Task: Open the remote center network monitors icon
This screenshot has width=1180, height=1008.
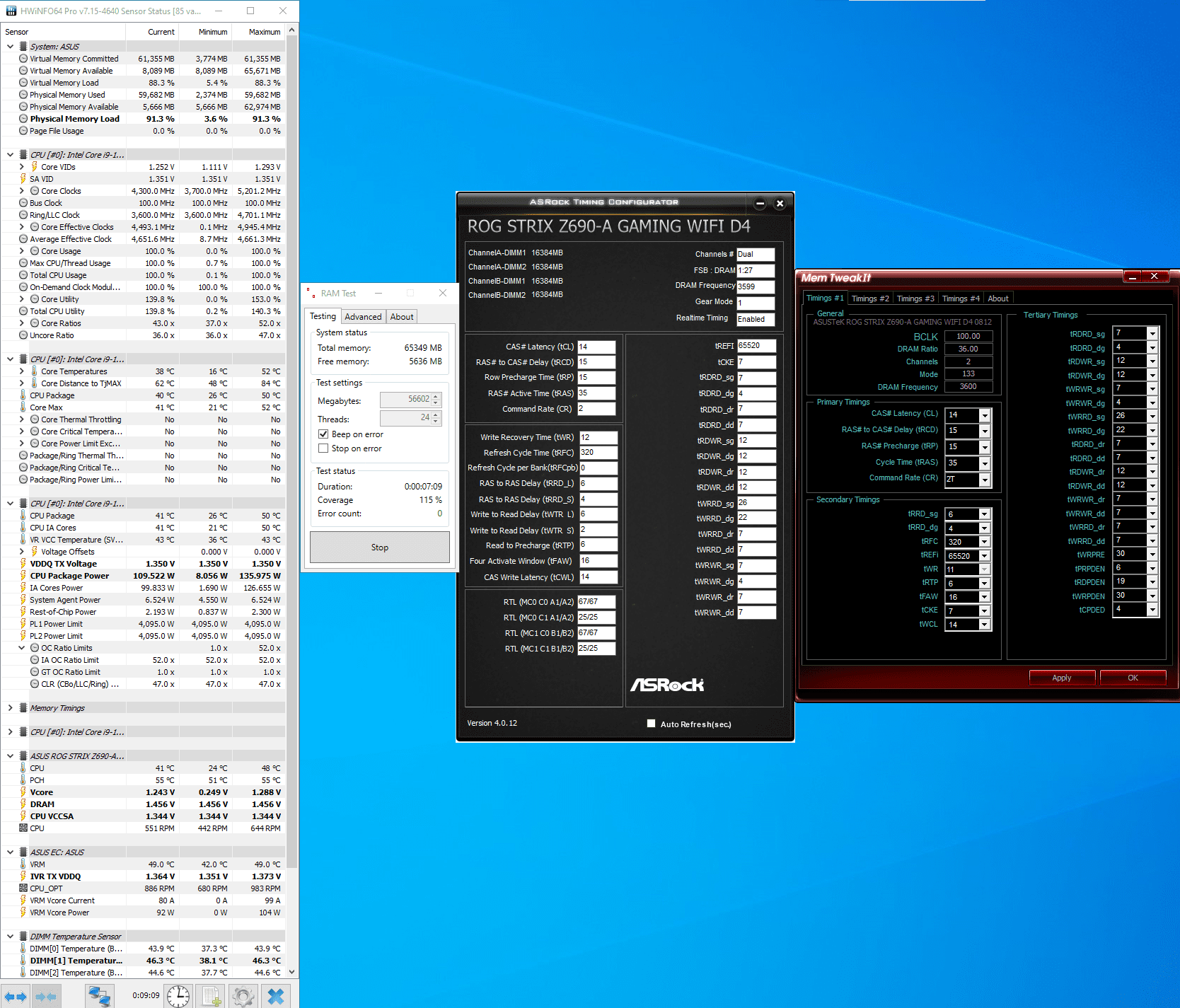Action: pyautogui.click(x=99, y=996)
